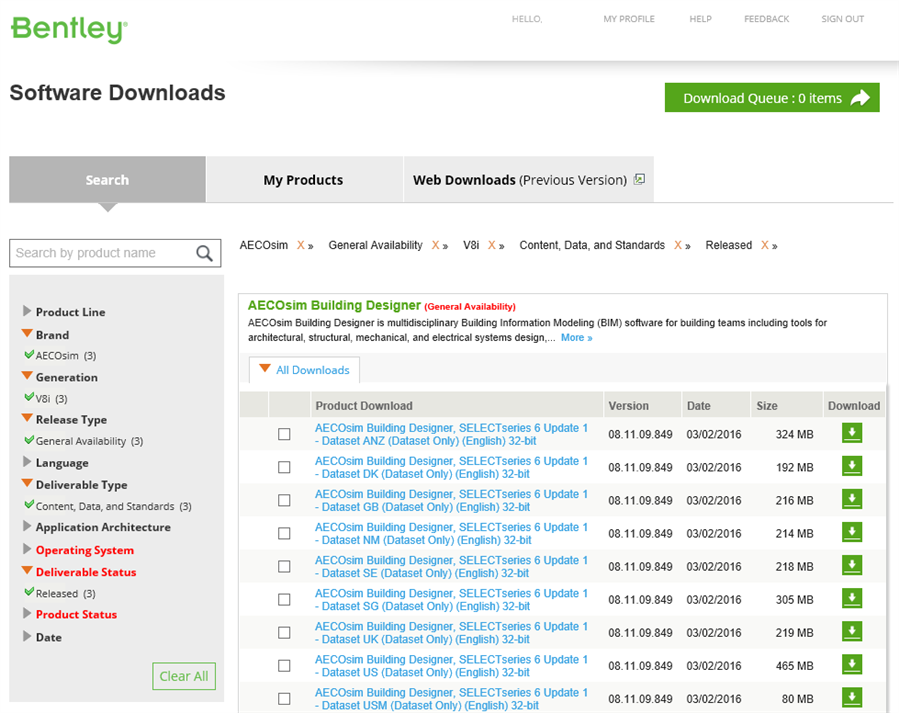Collapse the Deliverable Status filter
899x713 pixels.
[26, 571]
